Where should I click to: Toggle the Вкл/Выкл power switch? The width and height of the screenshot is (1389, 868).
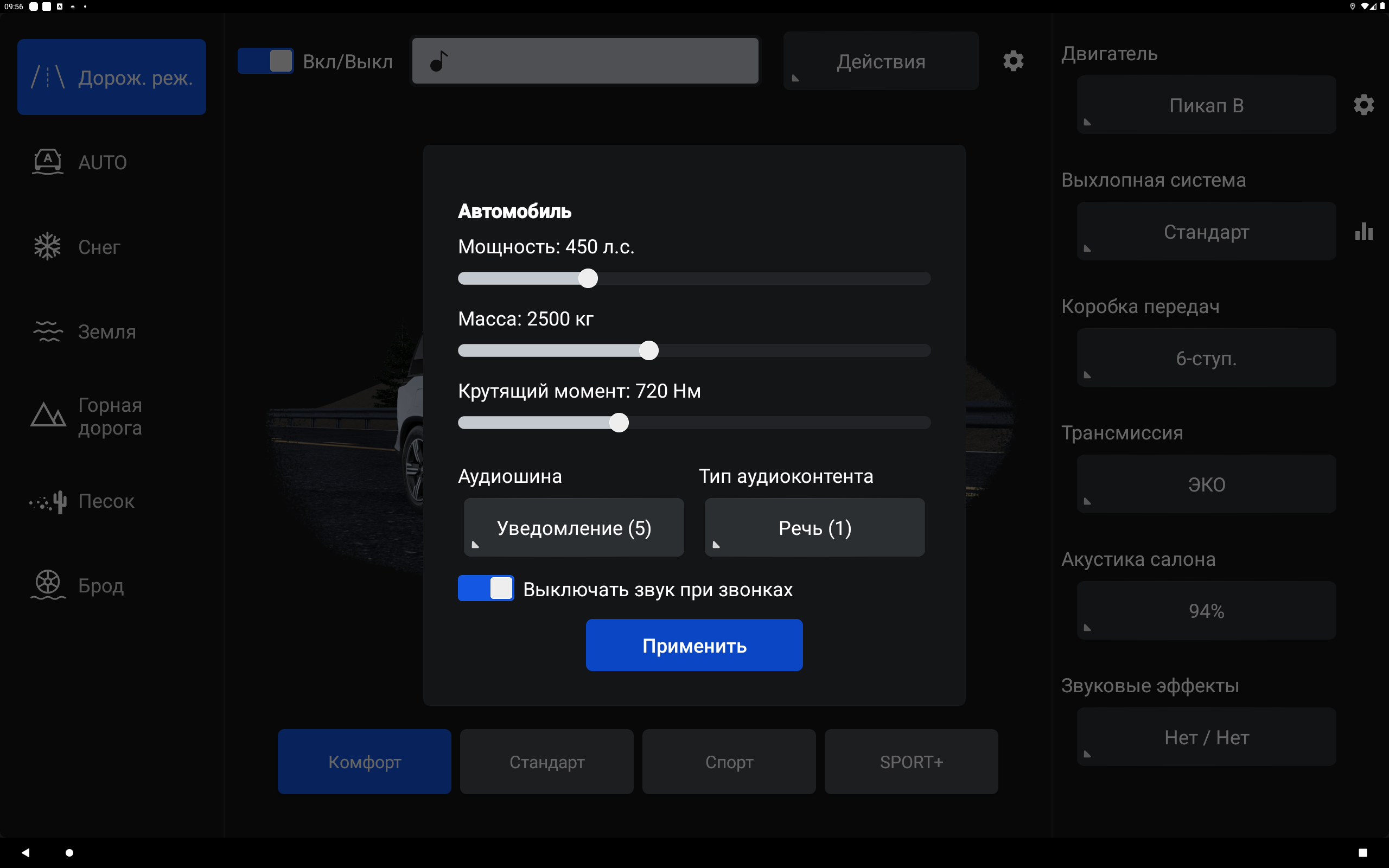click(x=265, y=61)
